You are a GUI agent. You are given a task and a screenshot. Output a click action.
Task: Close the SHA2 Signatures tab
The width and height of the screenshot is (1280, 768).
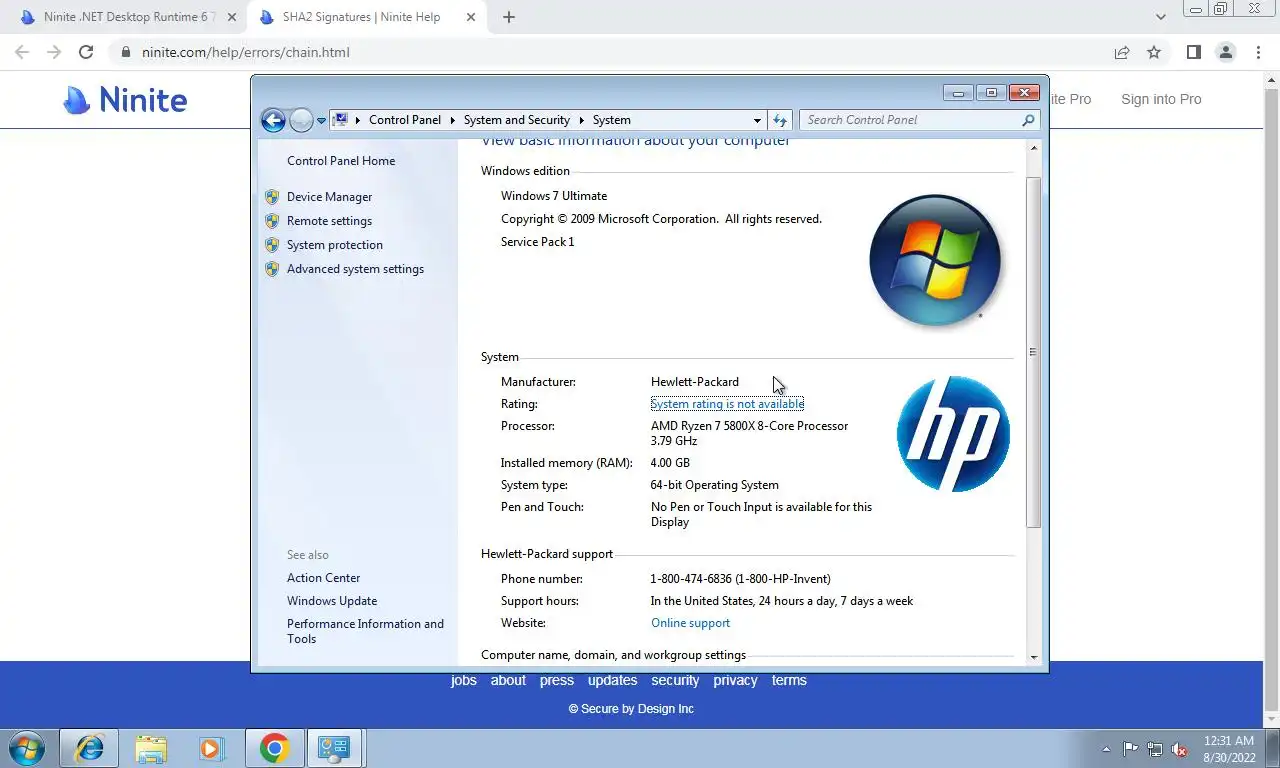click(x=470, y=17)
